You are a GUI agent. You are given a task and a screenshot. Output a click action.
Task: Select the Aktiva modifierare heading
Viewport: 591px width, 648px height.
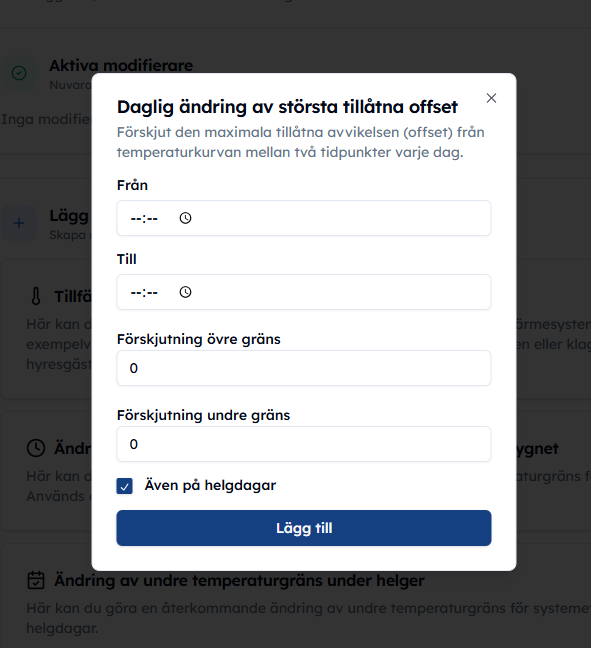pos(121,65)
